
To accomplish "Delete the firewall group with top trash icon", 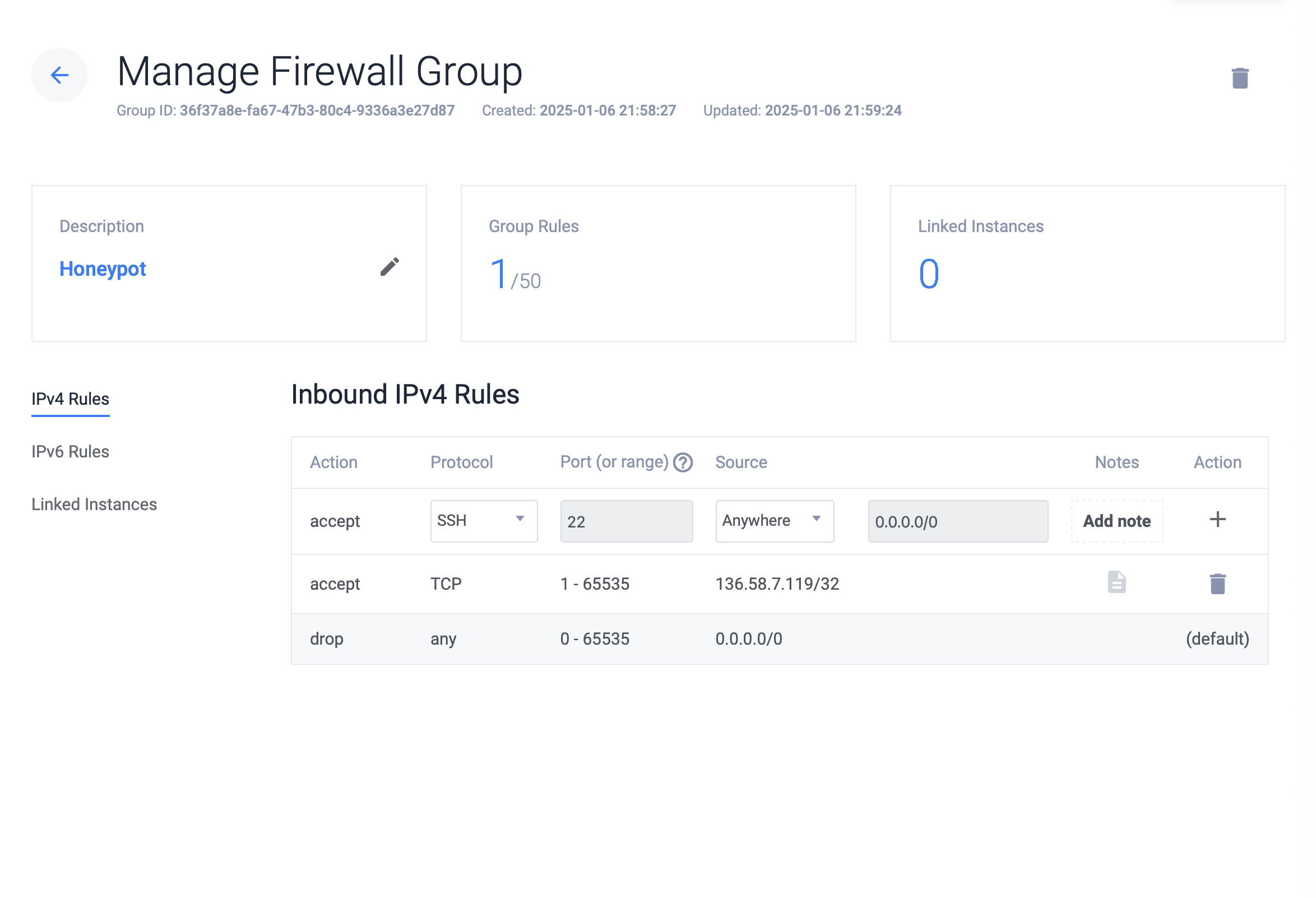I will [1240, 78].
